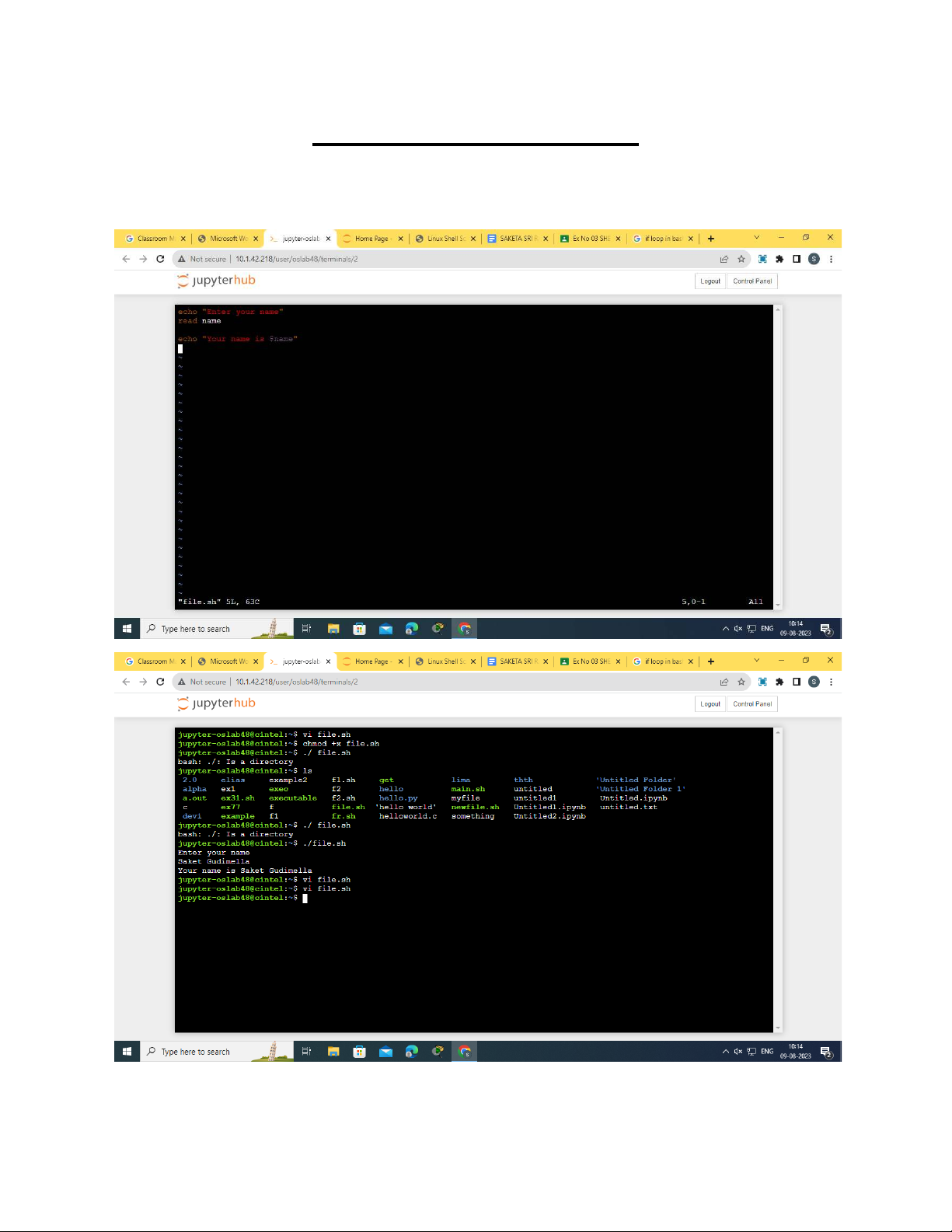Open Control Panel on the ls output JupyterHub page

pos(752,704)
